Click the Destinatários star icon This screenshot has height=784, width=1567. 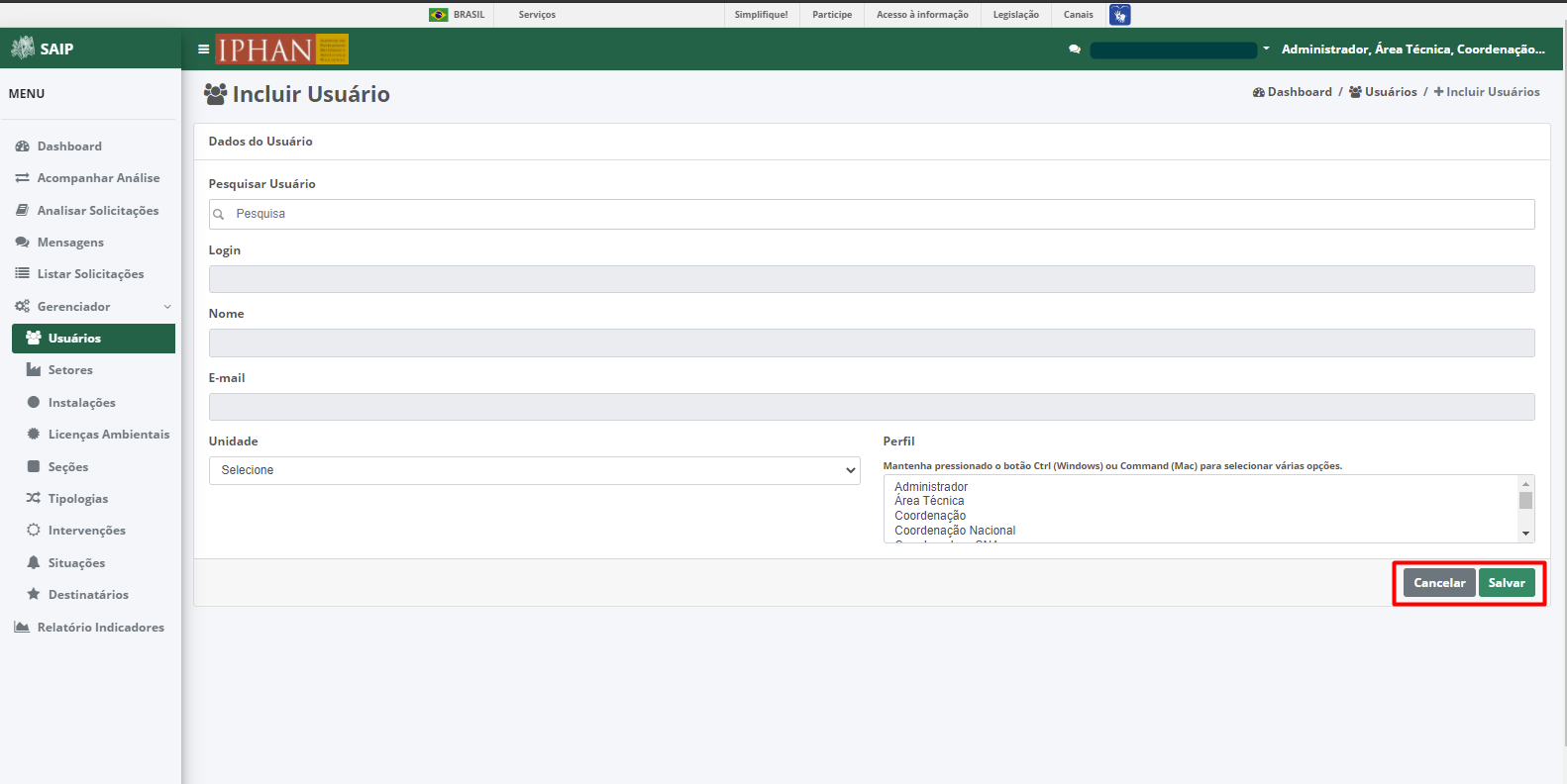[34, 595]
